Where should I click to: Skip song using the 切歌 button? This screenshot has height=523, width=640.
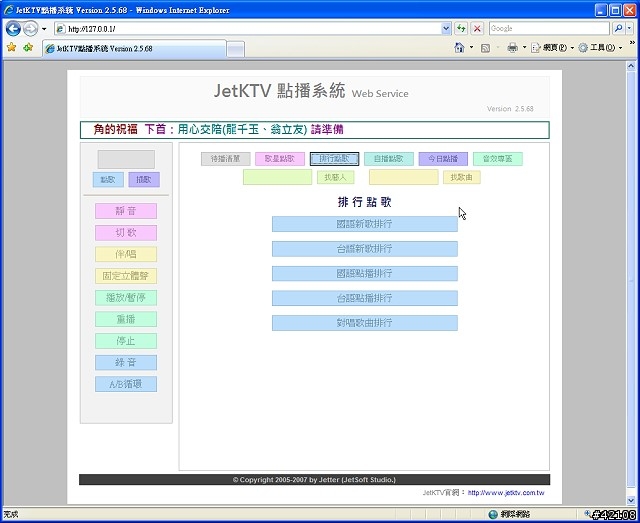pos(126,233)
